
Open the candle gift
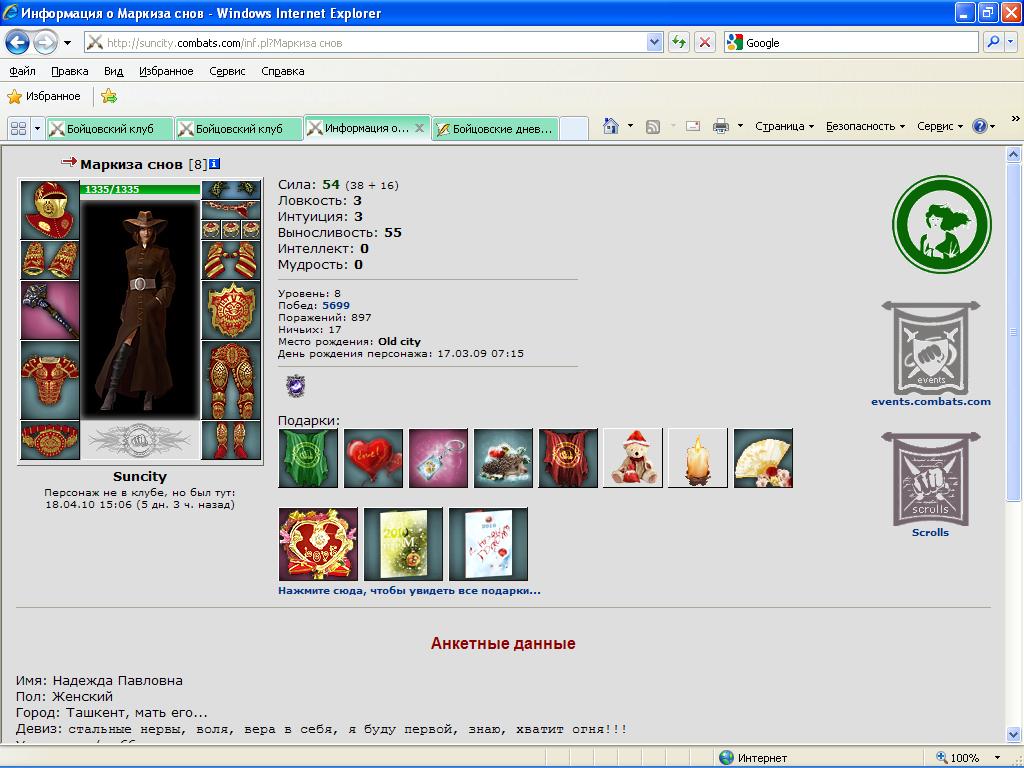tap(697, 458)
